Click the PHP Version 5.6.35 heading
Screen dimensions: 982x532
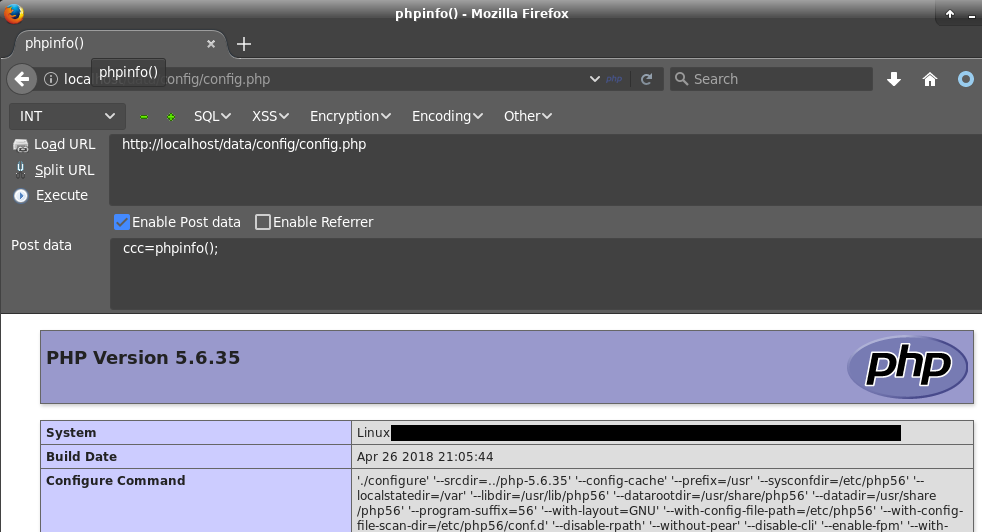point(143,358)
